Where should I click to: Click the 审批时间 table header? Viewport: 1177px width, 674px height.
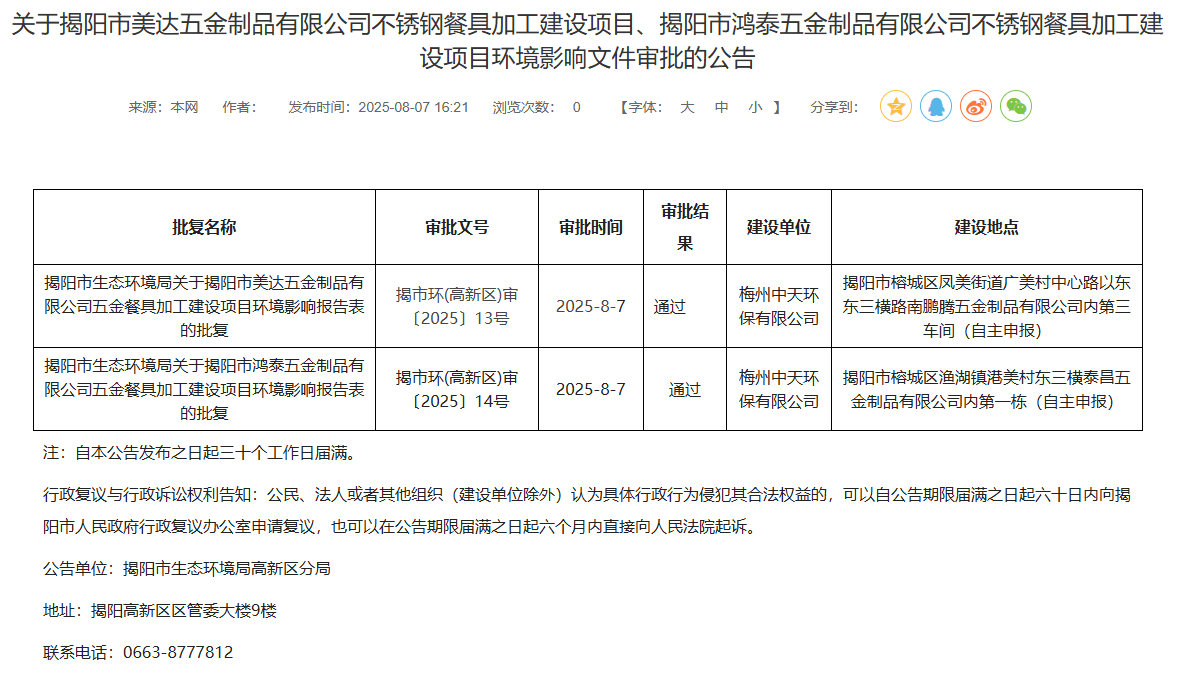pyautogui.click(x=590, y=227)
